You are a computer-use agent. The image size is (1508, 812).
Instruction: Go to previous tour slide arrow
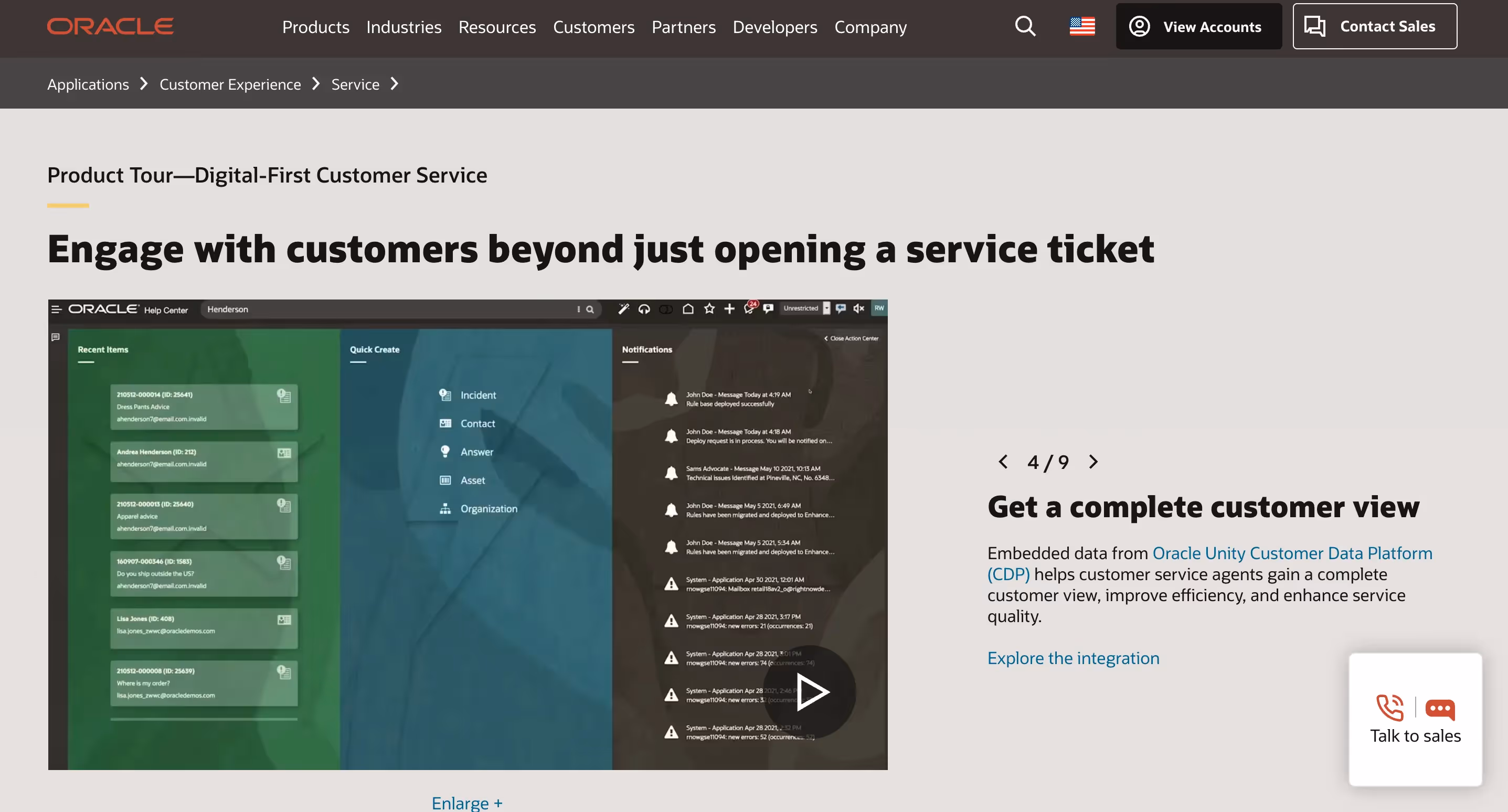point(1003,461)
